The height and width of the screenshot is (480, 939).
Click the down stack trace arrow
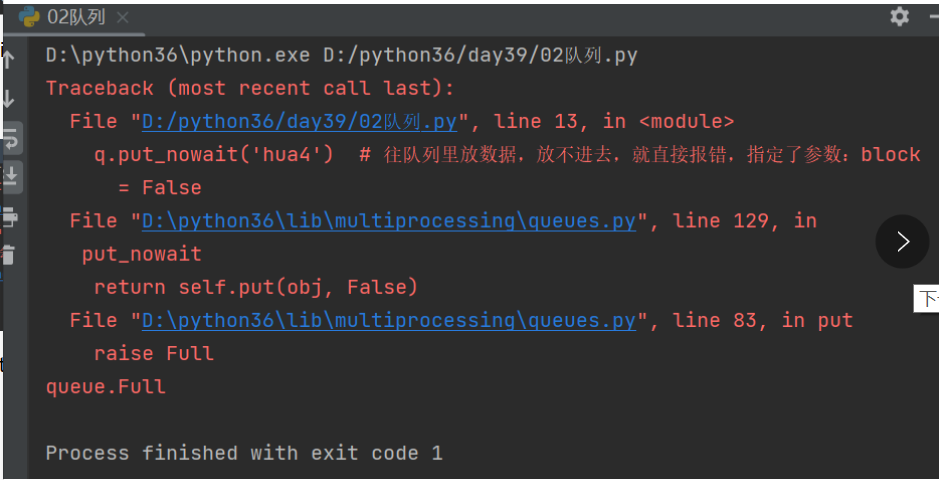(8, 98)
